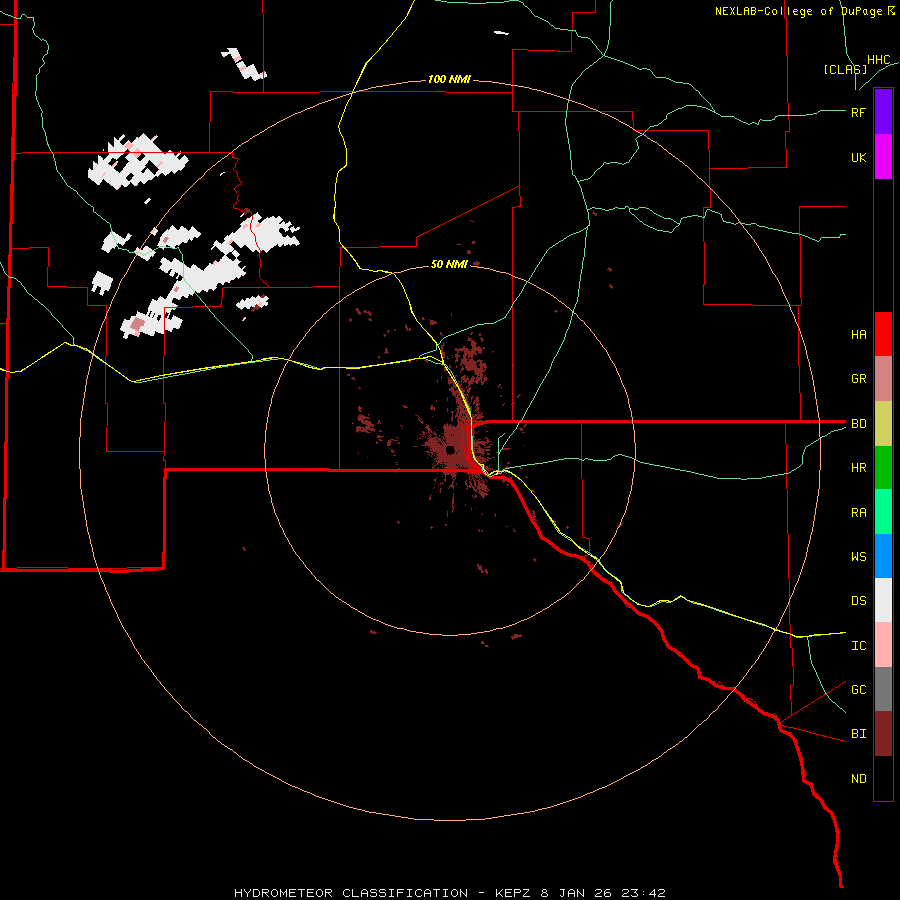Viewport: 900px width, 900px height.
Task: Click the KEPZ radar site center dot
Action: [x=450, y=449]
